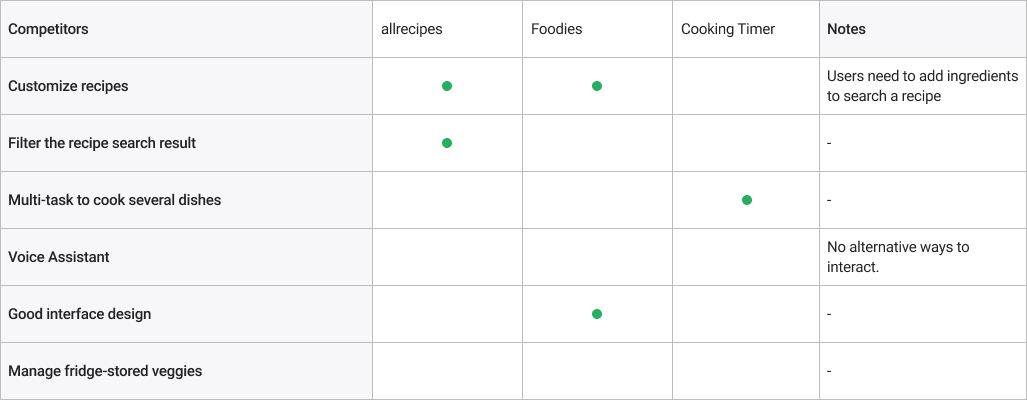Select the allrecipes column header
Viewport: 1027px width, 400px height.
tap(412, 29)
